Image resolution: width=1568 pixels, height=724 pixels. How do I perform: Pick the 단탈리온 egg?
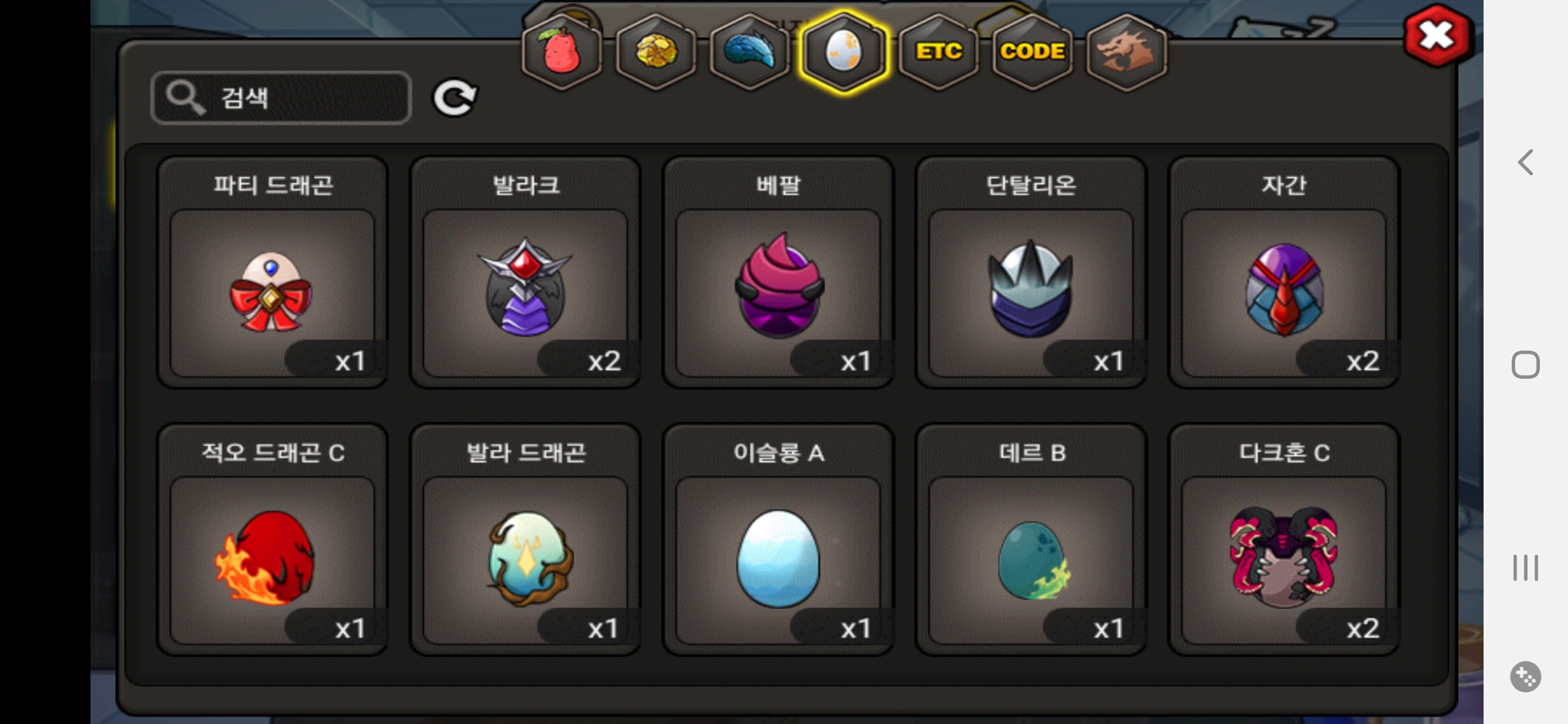[x=1031, y=272]
